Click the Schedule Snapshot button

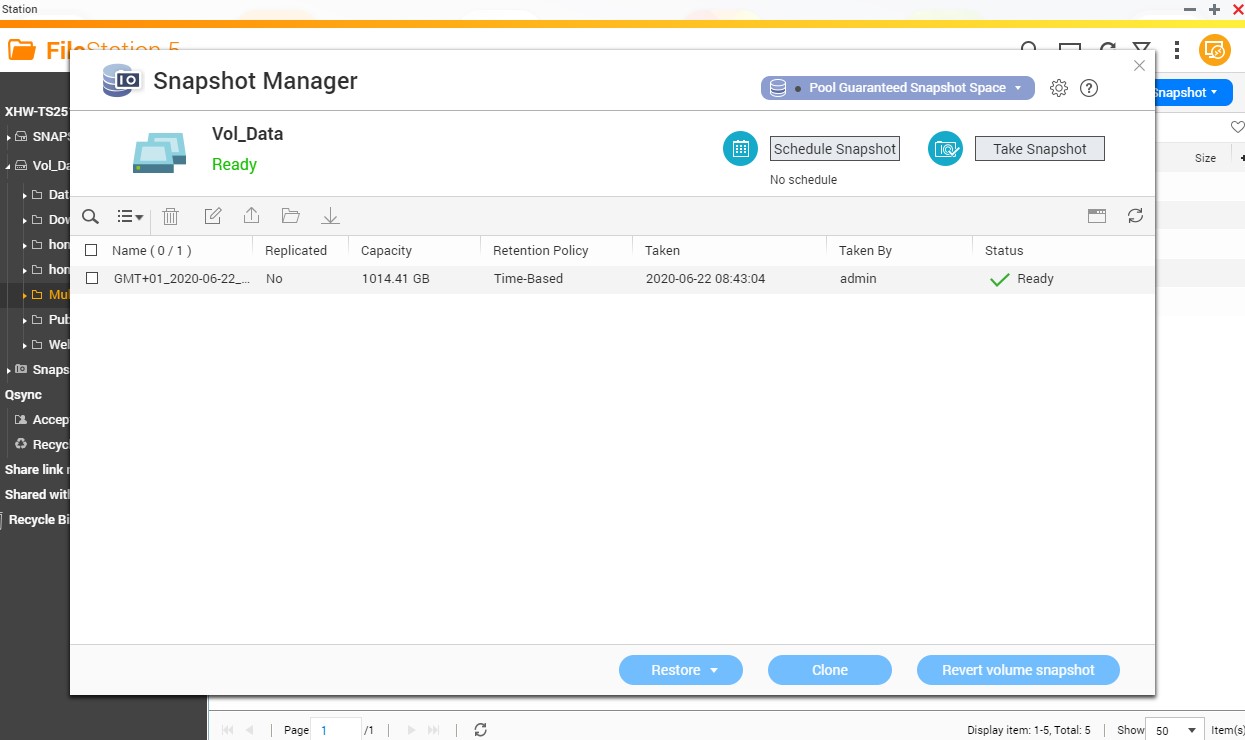point(834,149)
